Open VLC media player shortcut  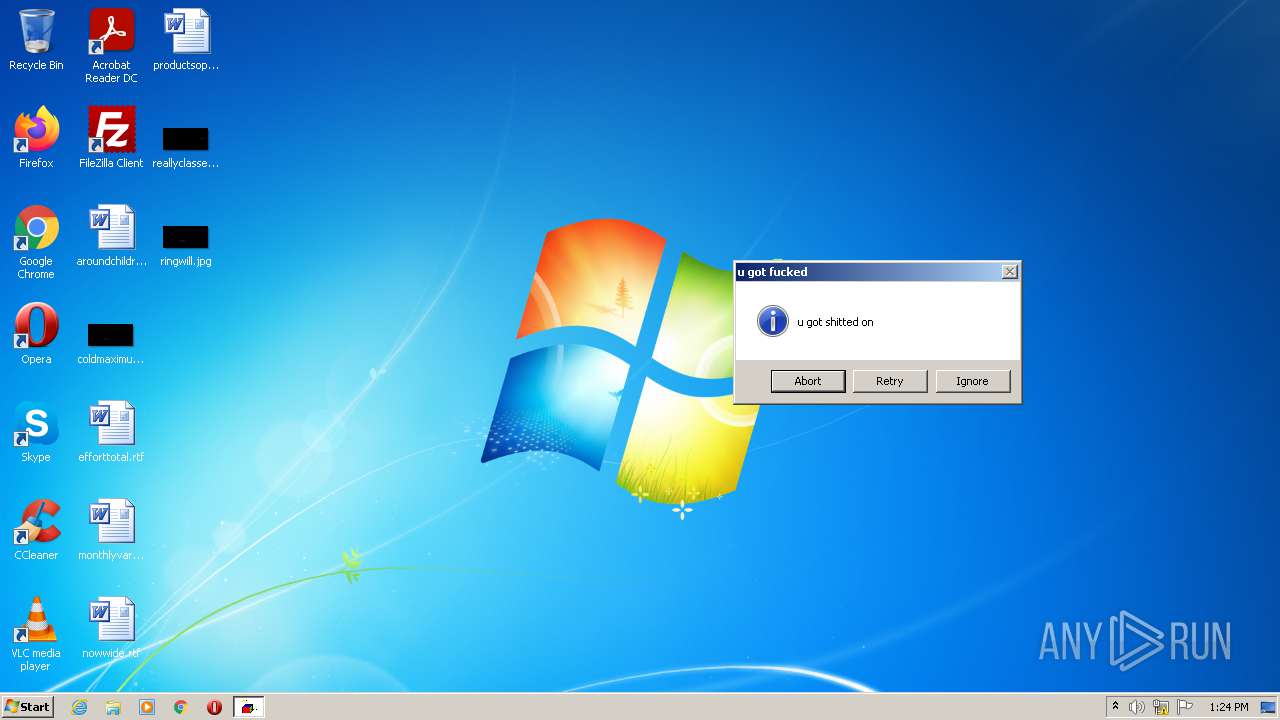tap(36, 634)
